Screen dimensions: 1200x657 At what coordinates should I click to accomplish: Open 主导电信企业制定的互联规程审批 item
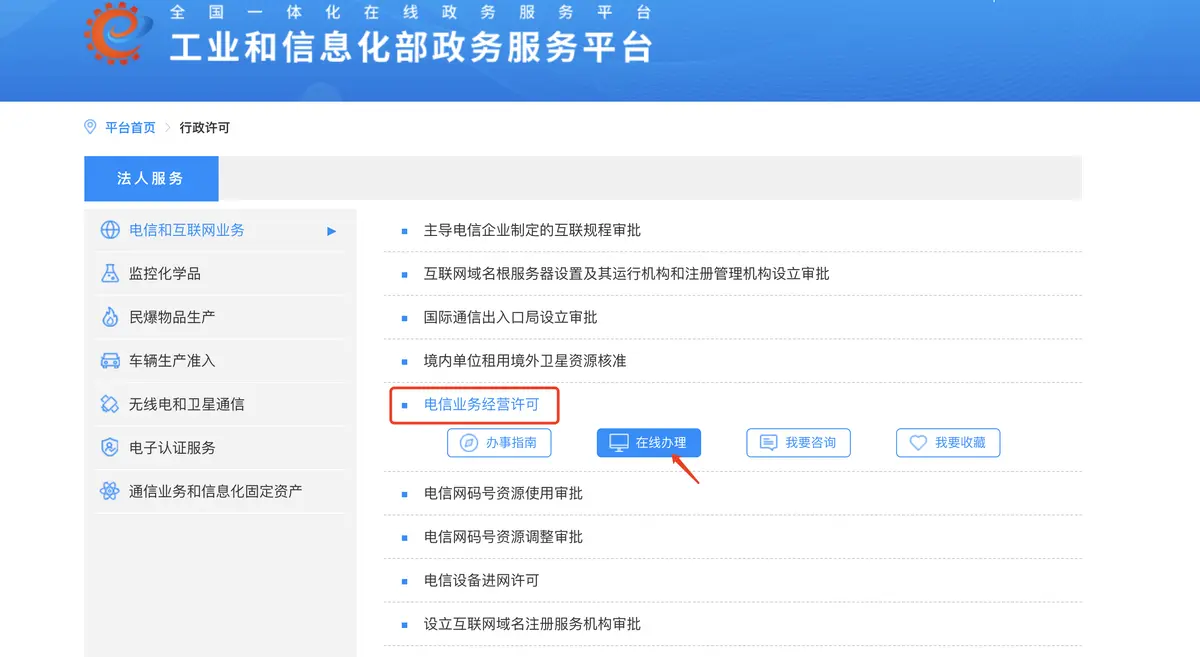point(532,230)
